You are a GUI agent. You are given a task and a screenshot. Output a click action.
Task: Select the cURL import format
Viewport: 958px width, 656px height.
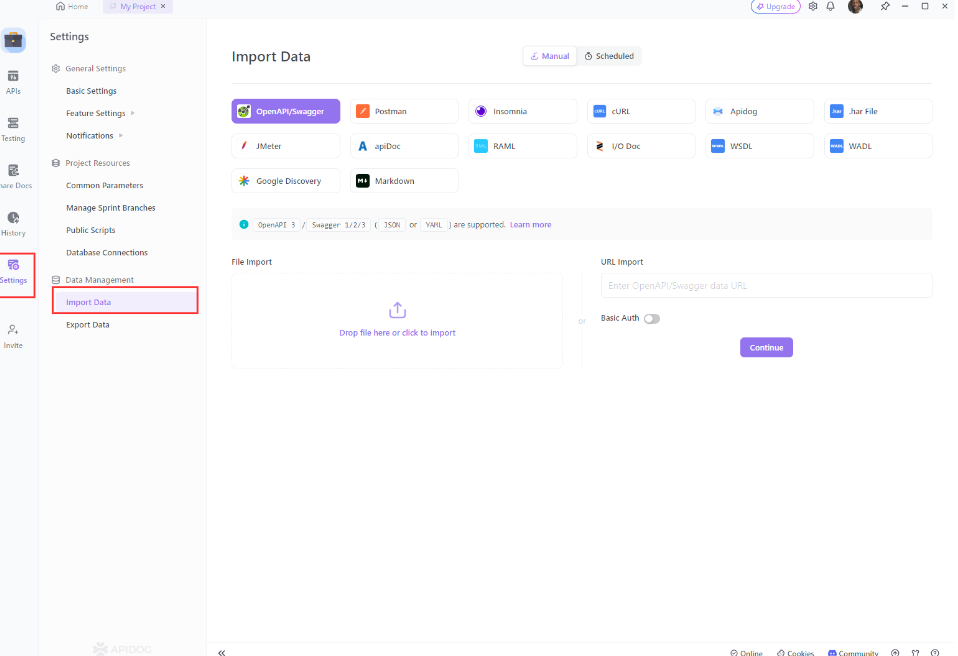pyautogui.click(x=641, y=111)
